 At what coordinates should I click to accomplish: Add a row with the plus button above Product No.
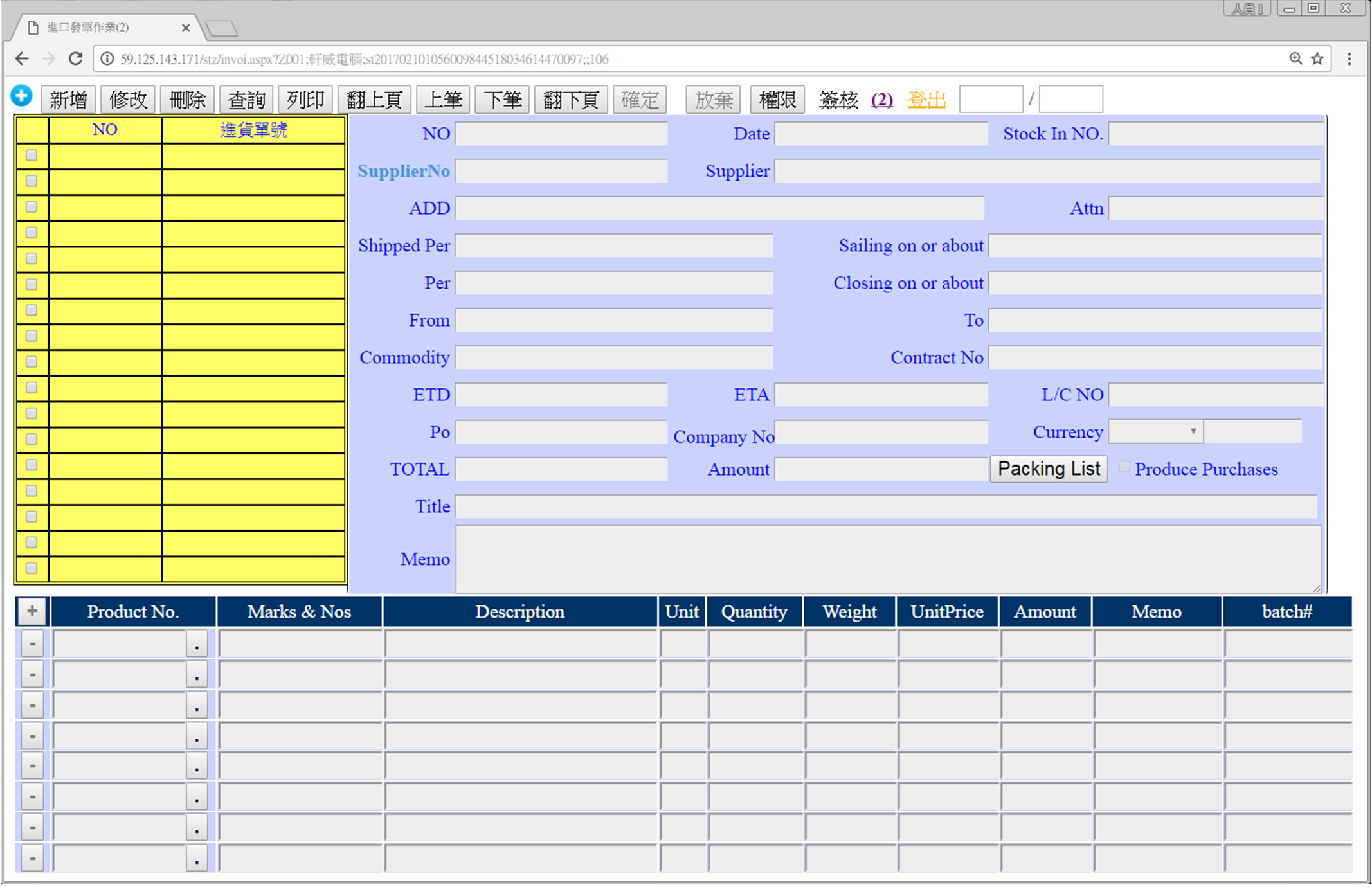pos(32,611)
